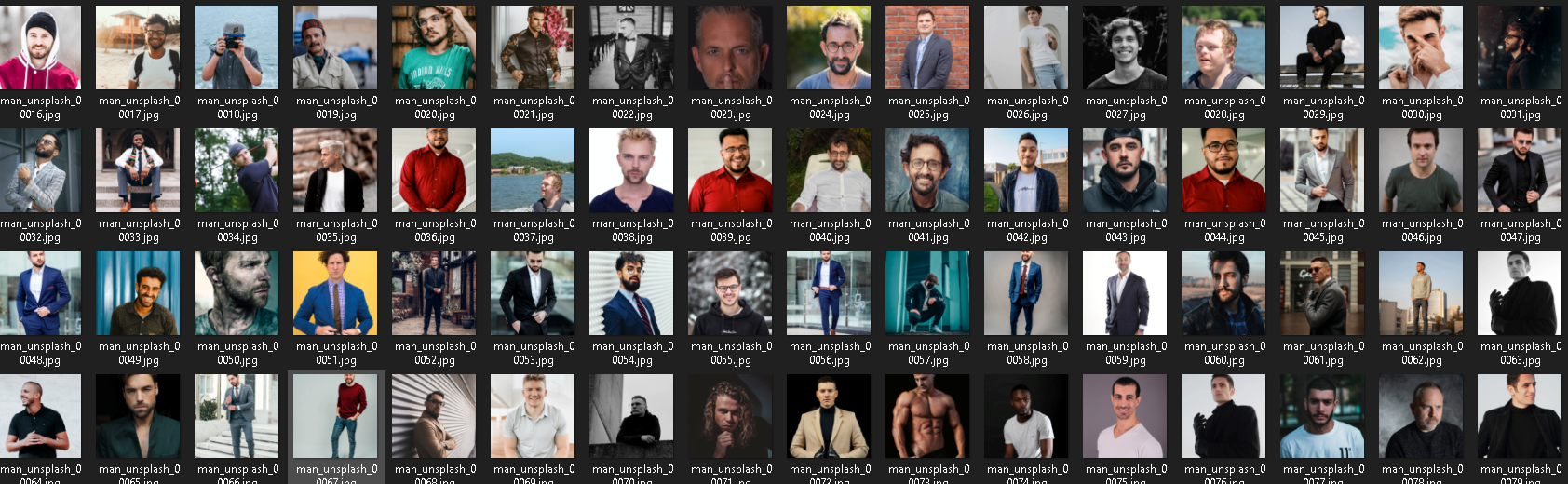Image resolution: width=1568 pixels, height=484 pixels.
Task: Pick the man_unsplash_0036.jpg red shirt photo
Action: 434,170
